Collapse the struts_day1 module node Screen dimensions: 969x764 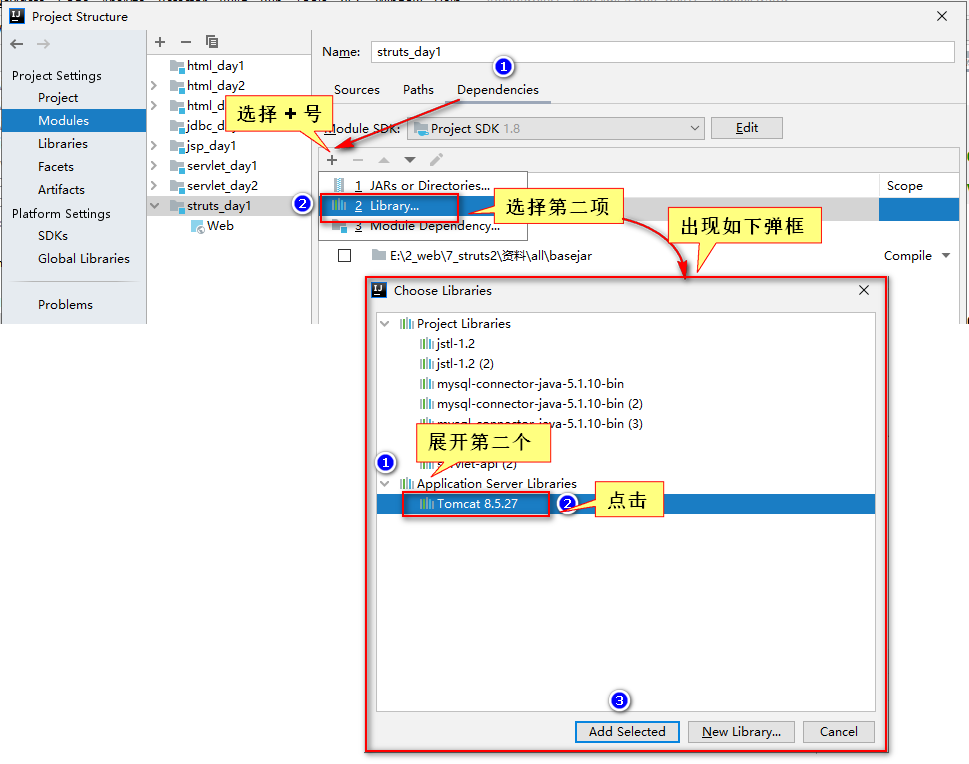point(154,205)
